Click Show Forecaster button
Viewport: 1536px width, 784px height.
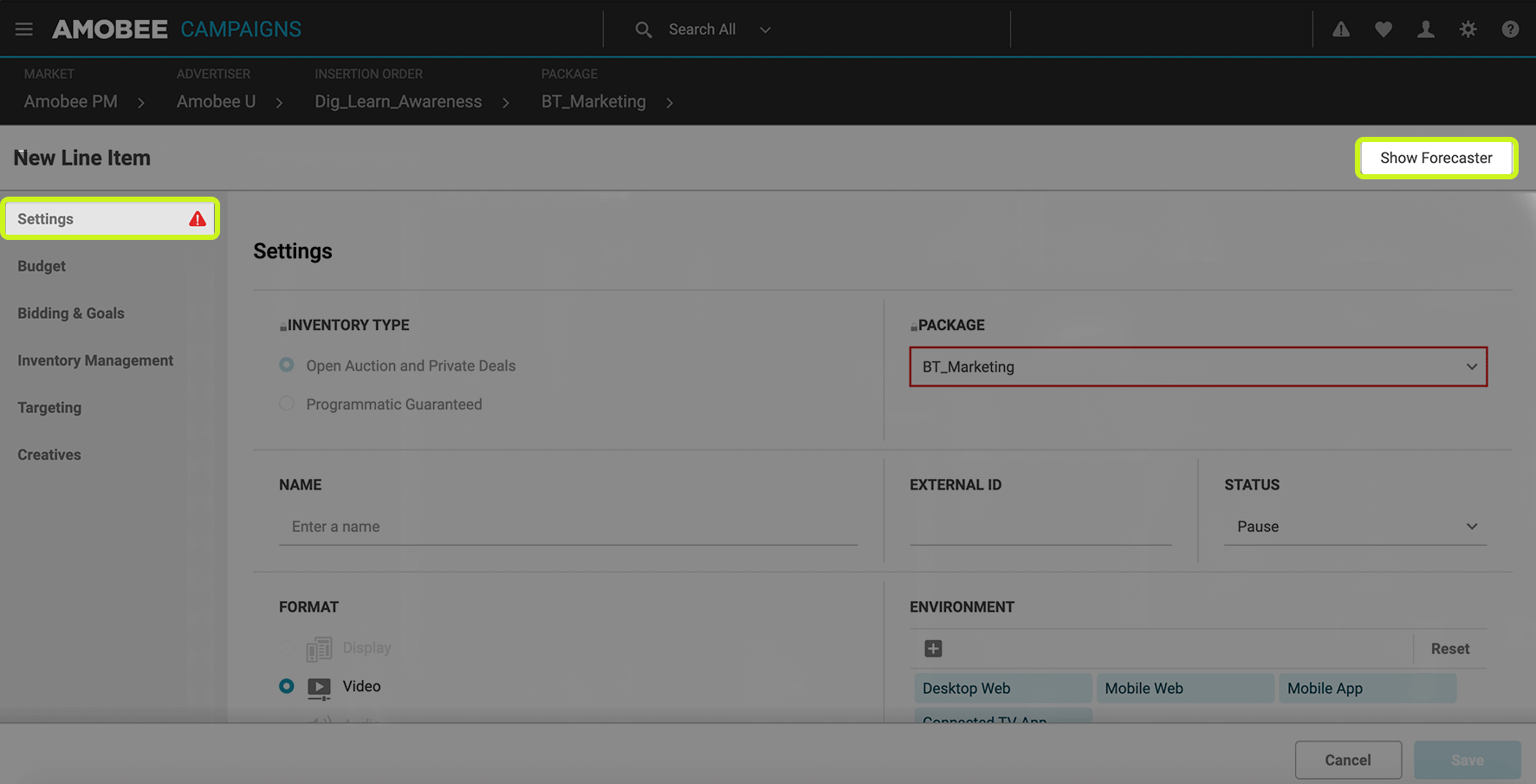(1436, 158)
